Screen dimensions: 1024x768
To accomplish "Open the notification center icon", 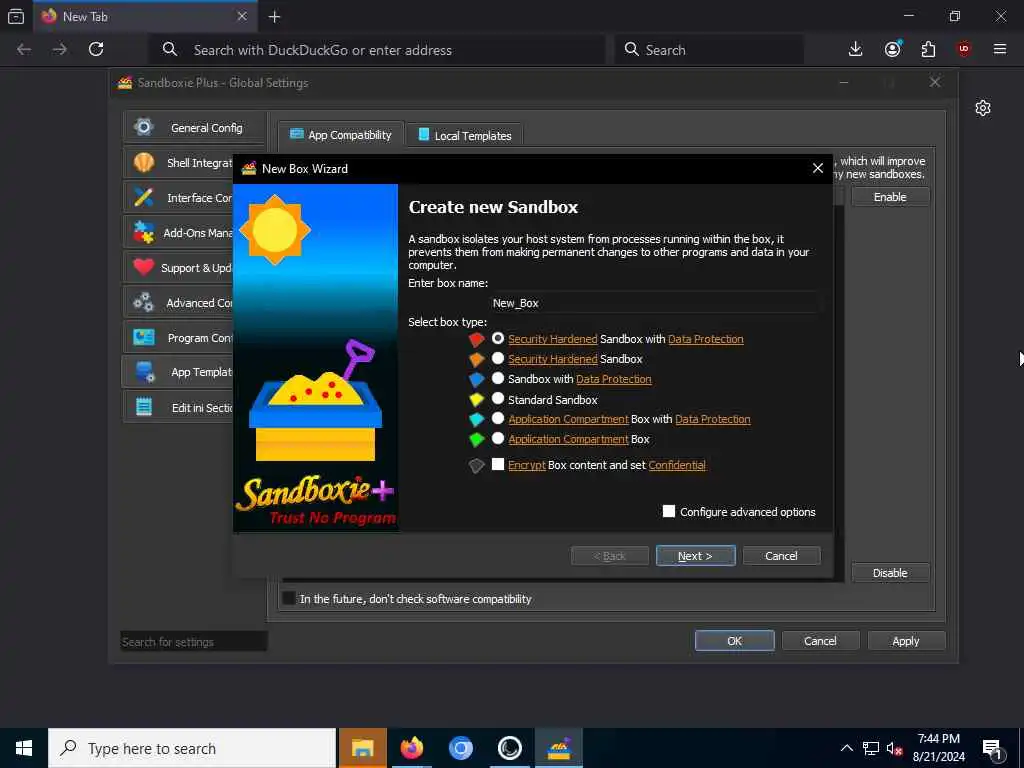I will pos(992,748).
